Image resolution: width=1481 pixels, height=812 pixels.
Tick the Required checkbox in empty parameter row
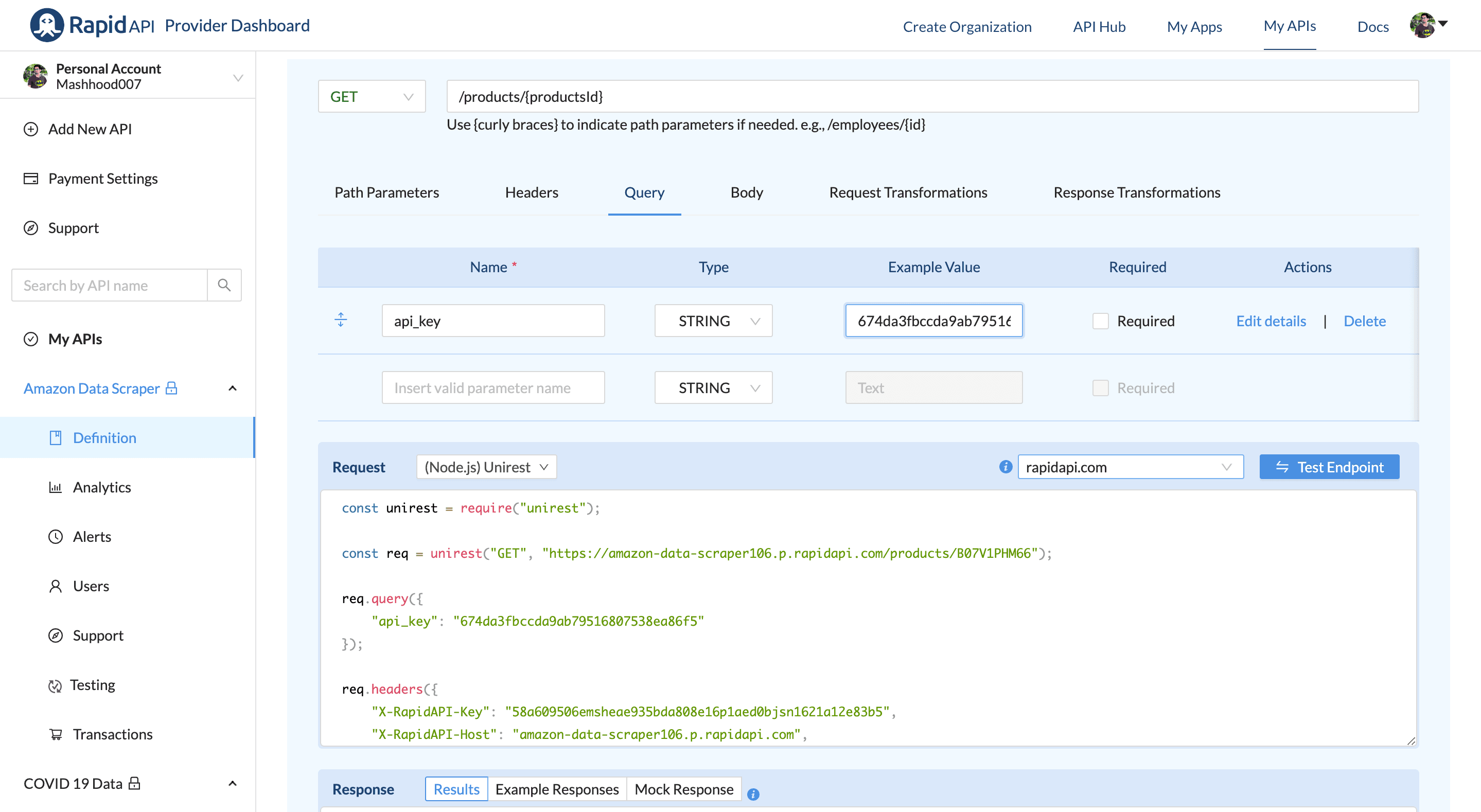pos(1100,387)
